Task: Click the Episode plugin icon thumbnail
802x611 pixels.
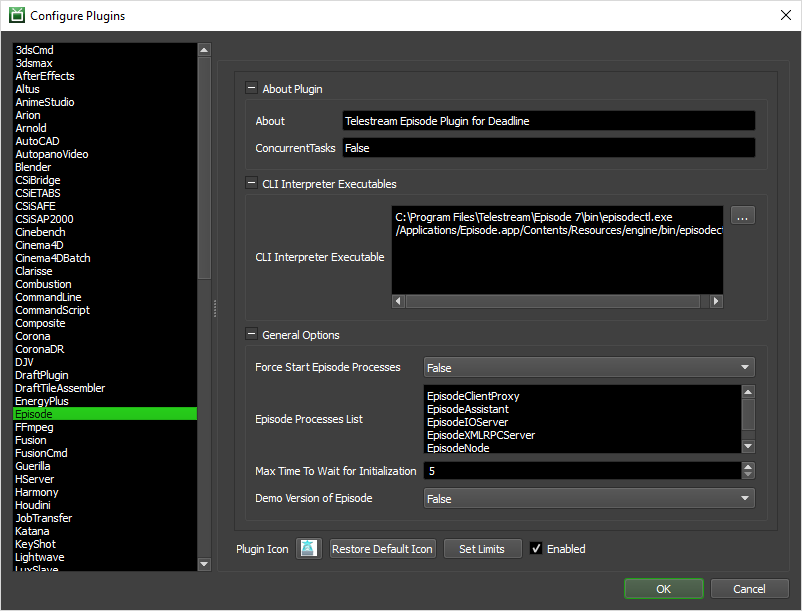Action: [x=309, y=548]
